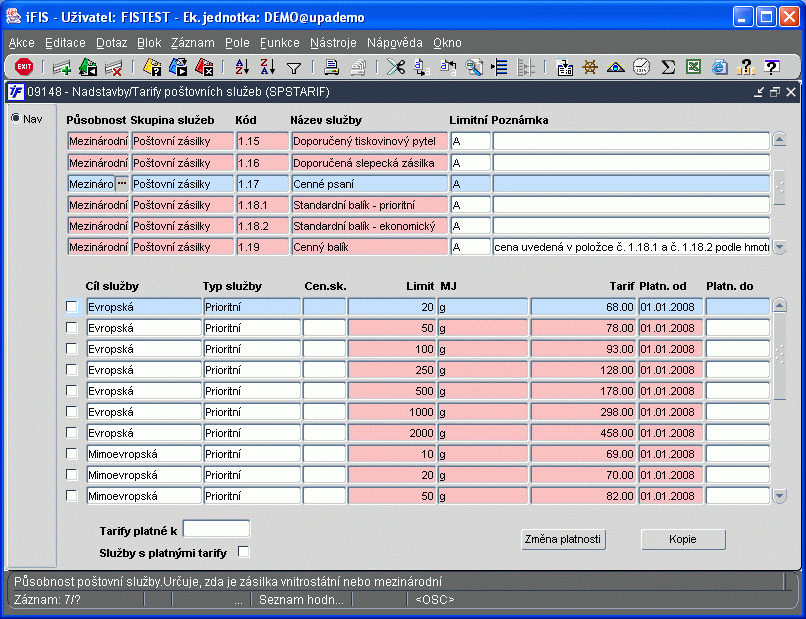Enable the 'Služby s platnými tarify' checkbox
Viewport: 806px width, 619px height.
(x=243, y=552)
